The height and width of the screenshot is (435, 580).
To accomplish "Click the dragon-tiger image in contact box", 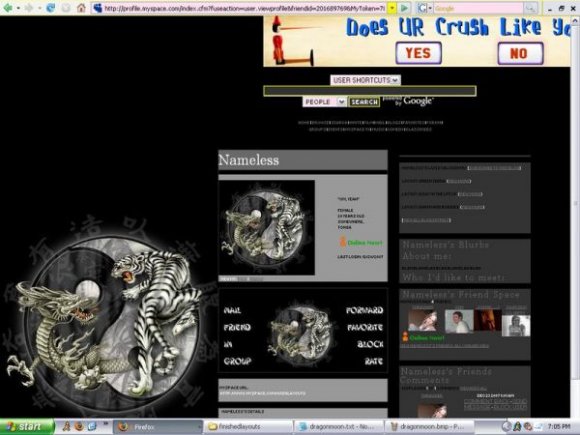I will click(x=300, y=335).
